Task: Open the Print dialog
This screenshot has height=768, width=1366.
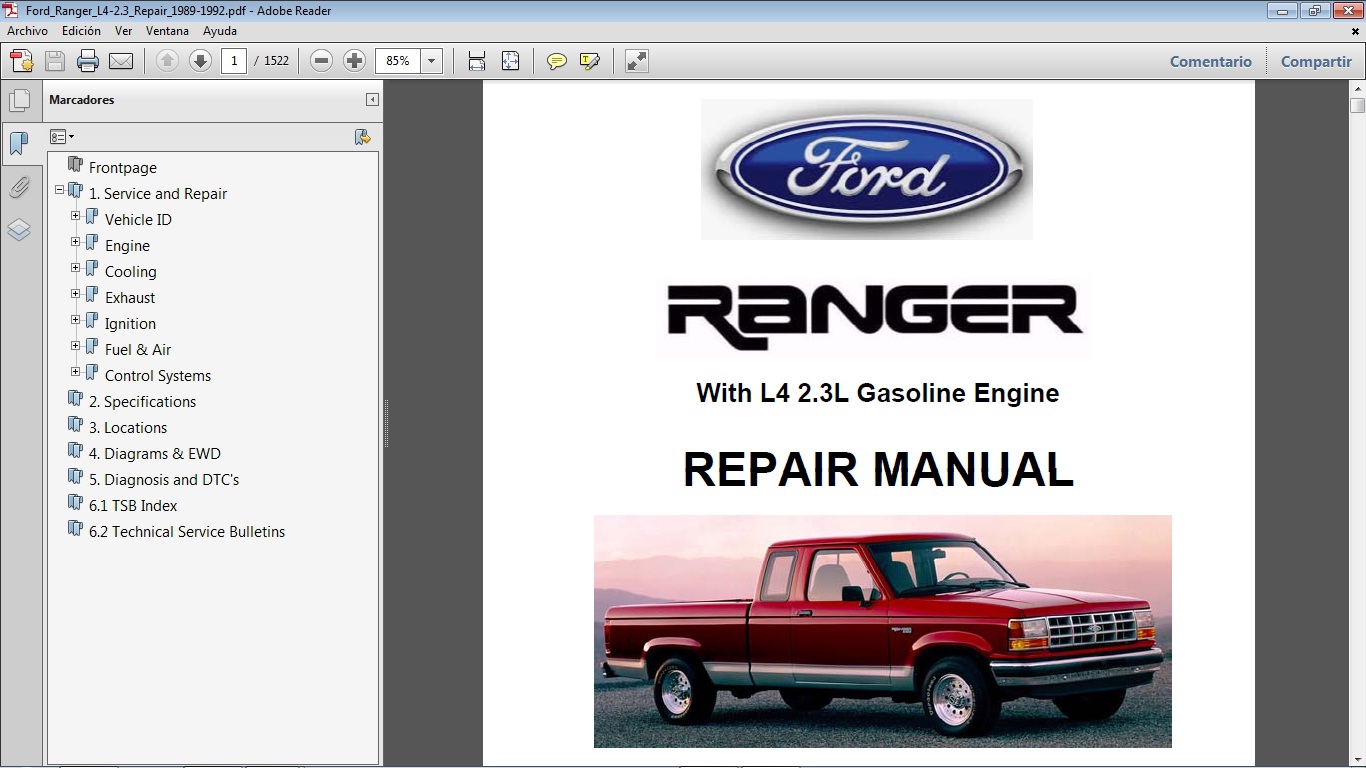Action: pos(88,61)
